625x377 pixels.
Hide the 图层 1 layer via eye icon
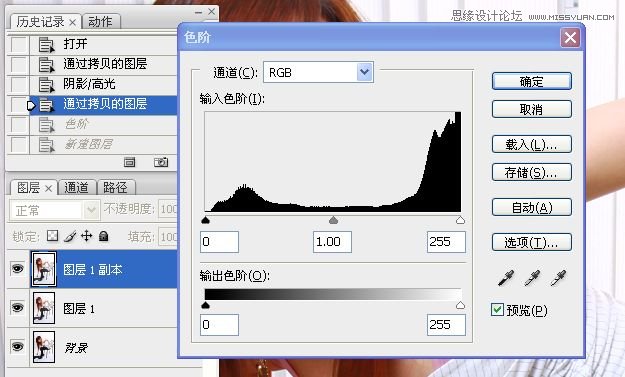[17, 308]
